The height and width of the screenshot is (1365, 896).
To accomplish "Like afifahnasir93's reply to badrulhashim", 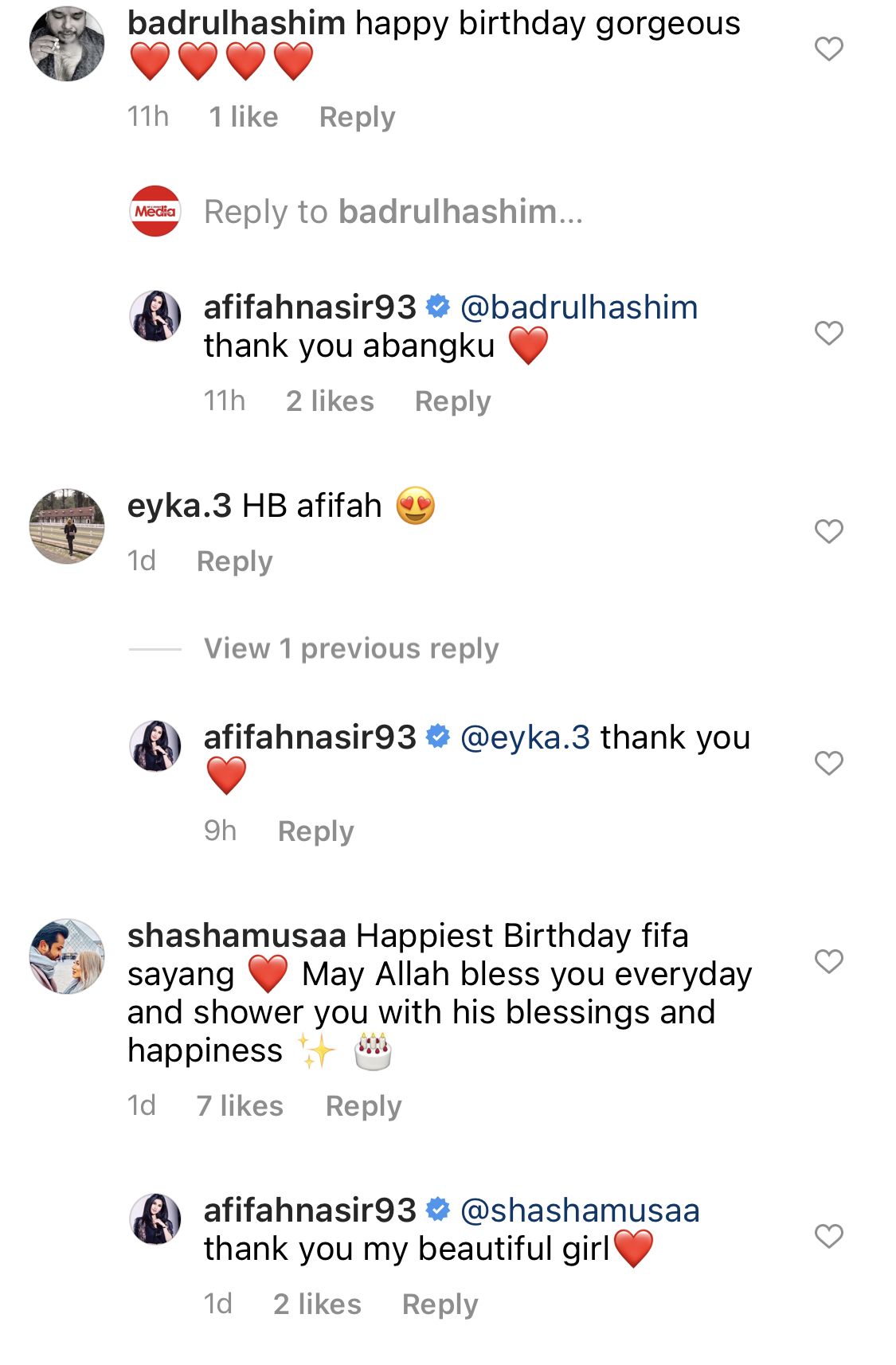I will 828,333.
